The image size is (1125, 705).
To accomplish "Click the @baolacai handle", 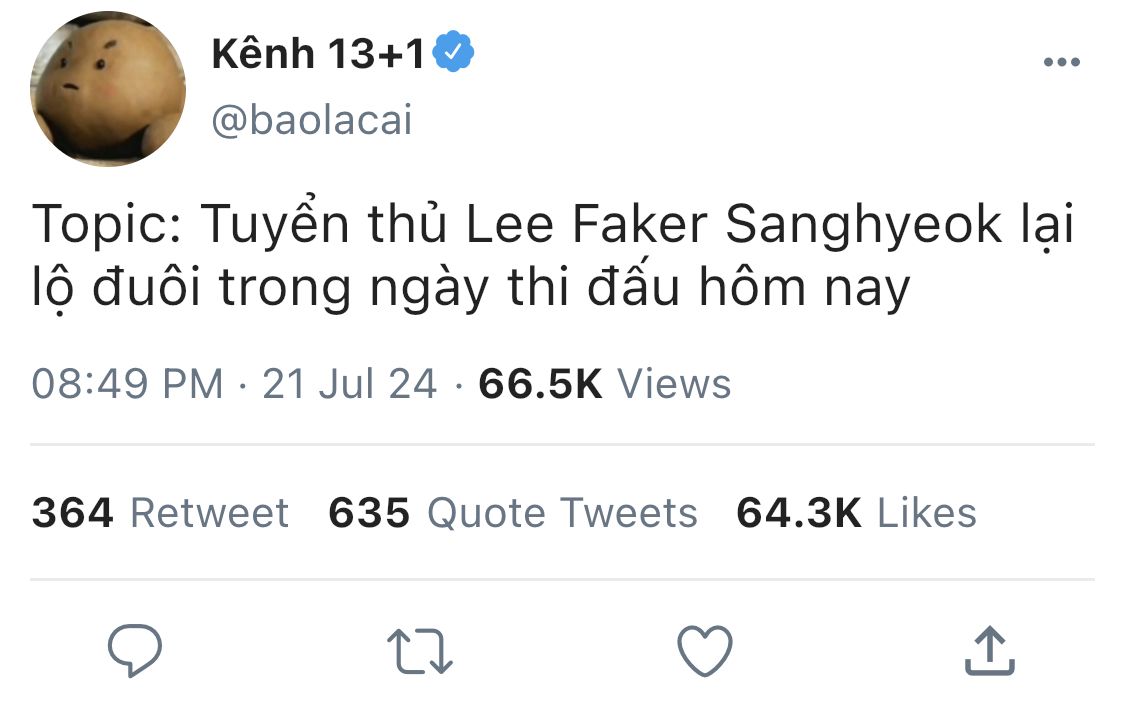I will (x=312, y=119).
